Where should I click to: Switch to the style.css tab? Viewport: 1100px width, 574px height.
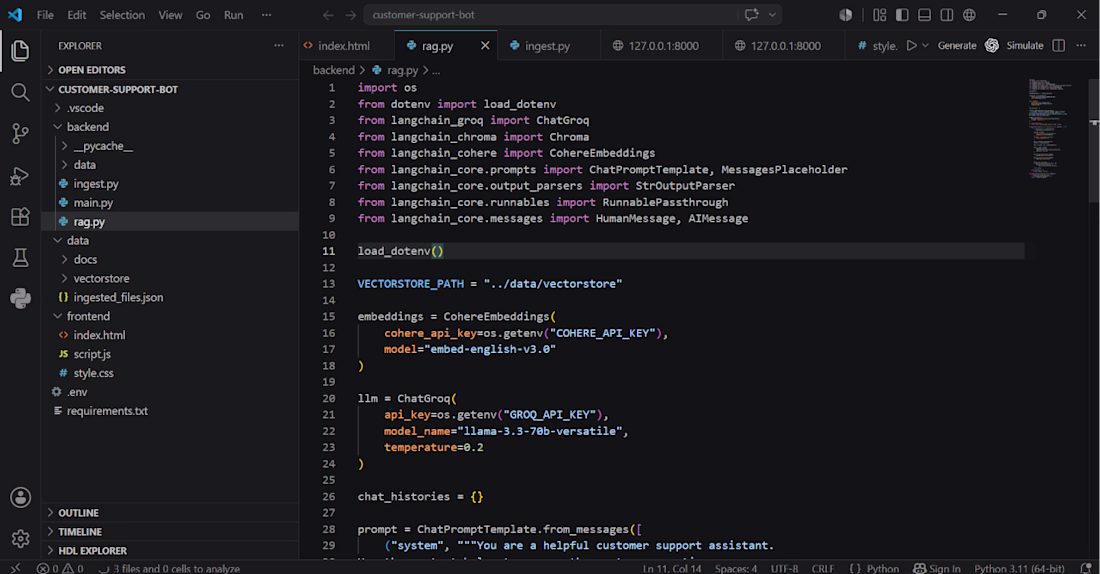click(878, 46)
